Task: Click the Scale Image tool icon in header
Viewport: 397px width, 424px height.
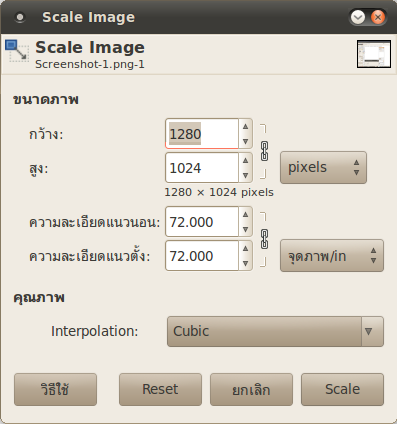Action: [17, 51]
